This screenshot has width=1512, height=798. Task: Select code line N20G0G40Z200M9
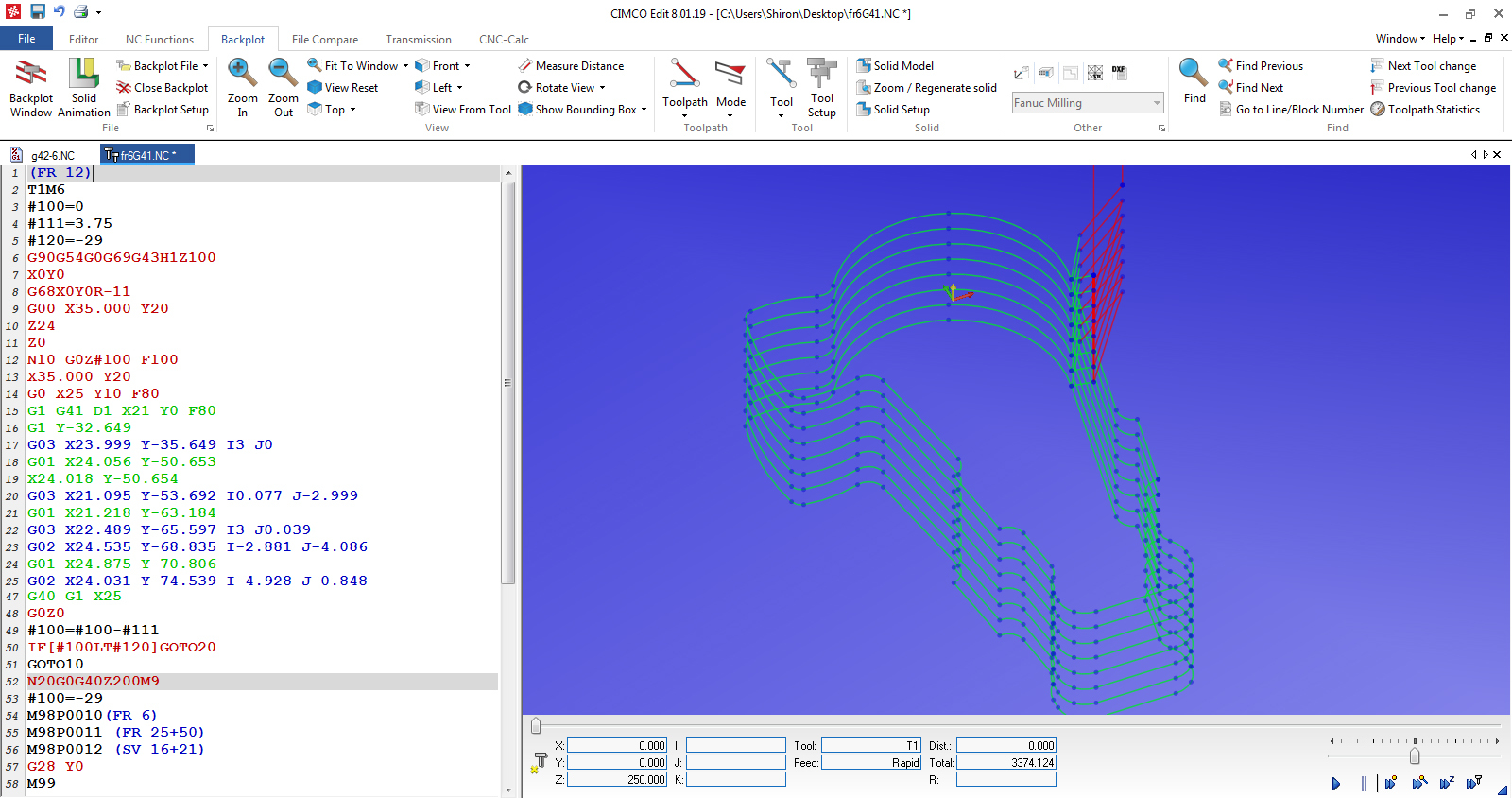262,681
